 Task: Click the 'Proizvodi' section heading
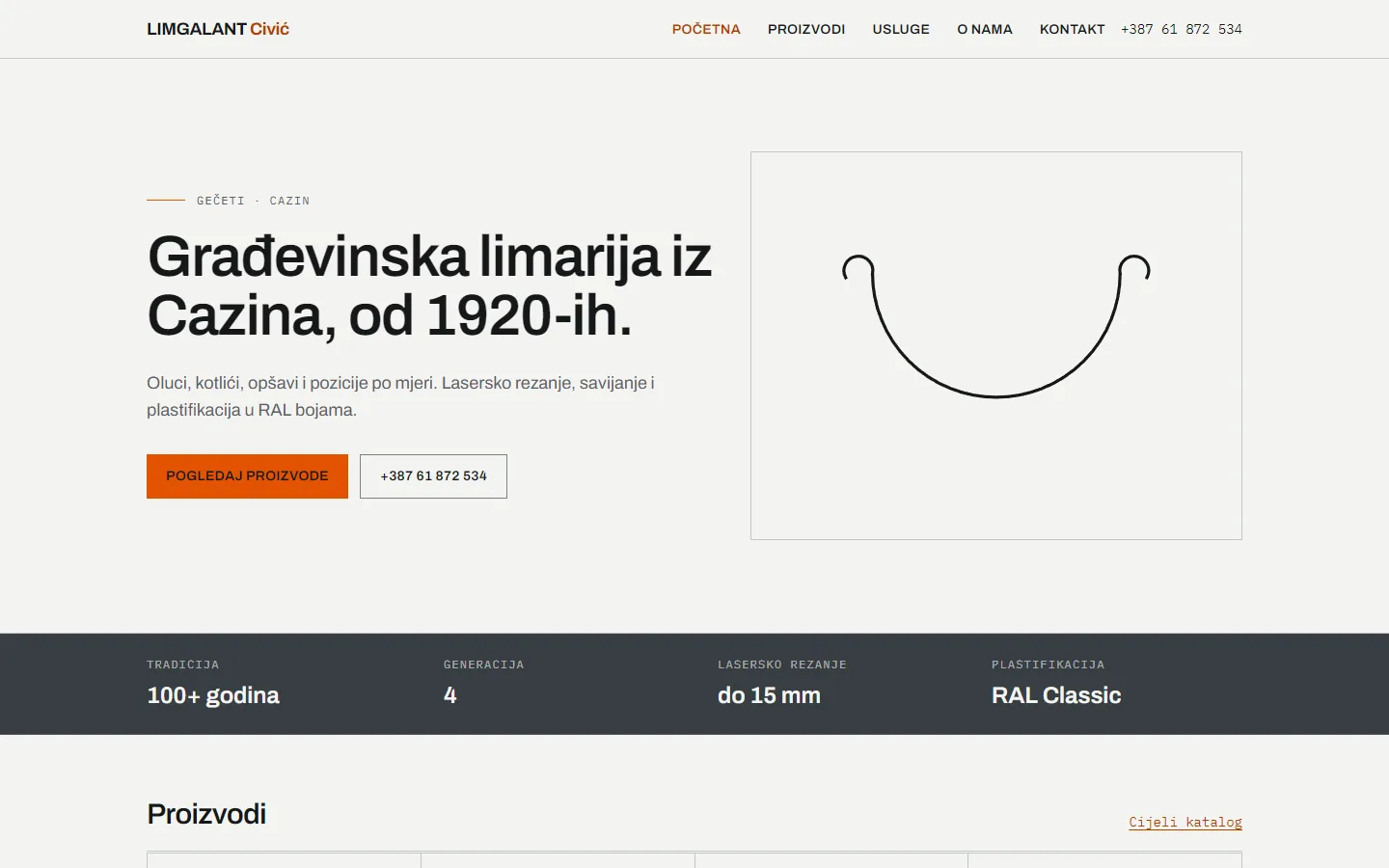pyautogui.click(x=206, y=814)
